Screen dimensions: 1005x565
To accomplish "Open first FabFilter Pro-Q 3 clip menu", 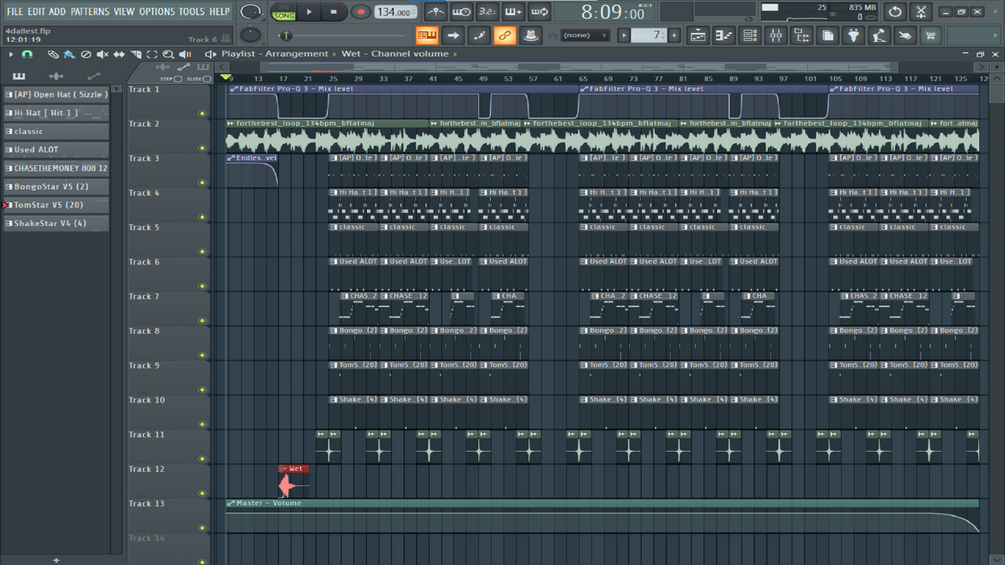I will point(233,89).
